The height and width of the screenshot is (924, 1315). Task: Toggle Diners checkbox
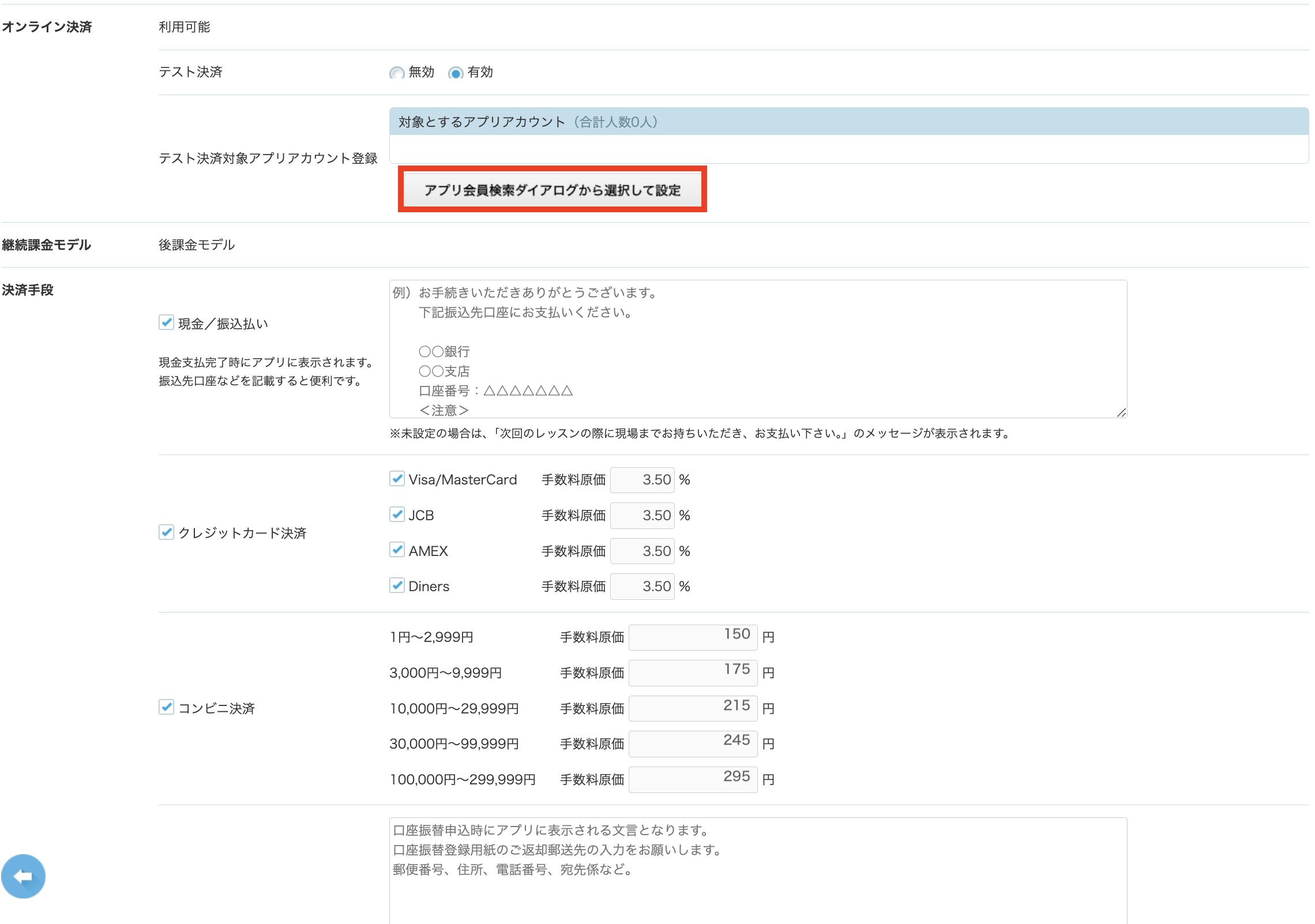point(397,585)
